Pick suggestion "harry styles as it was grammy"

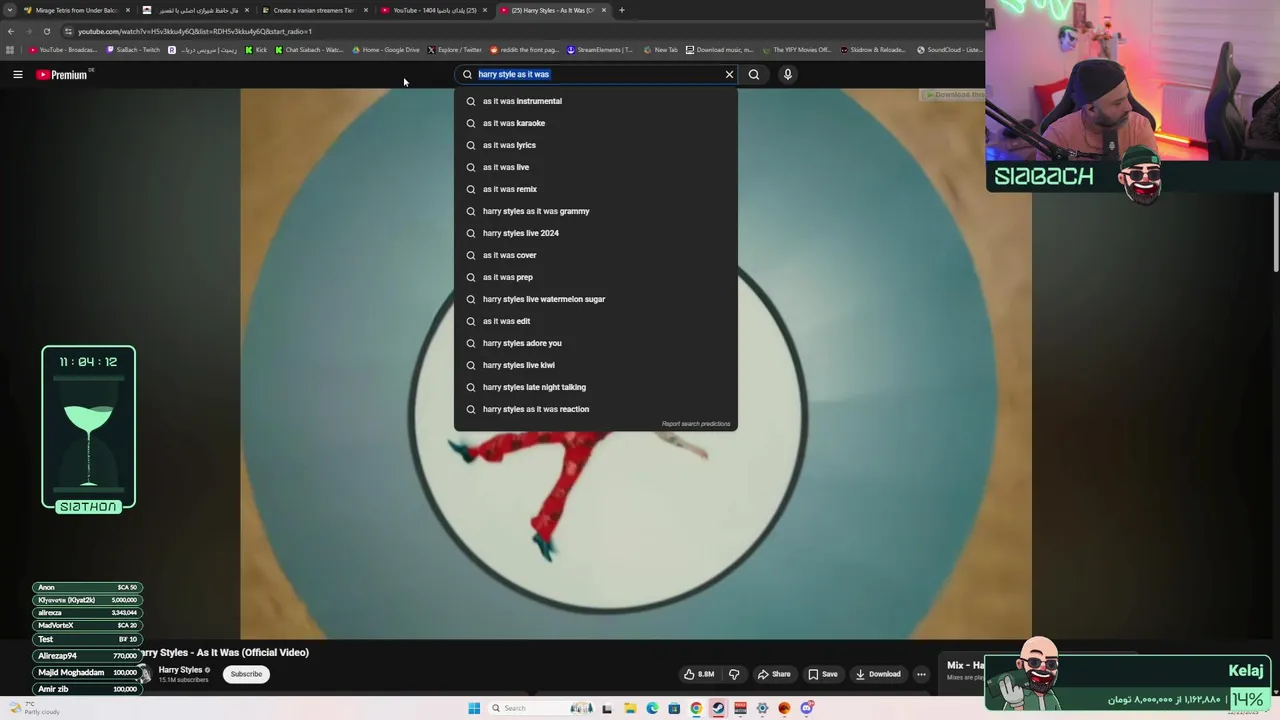595,211
